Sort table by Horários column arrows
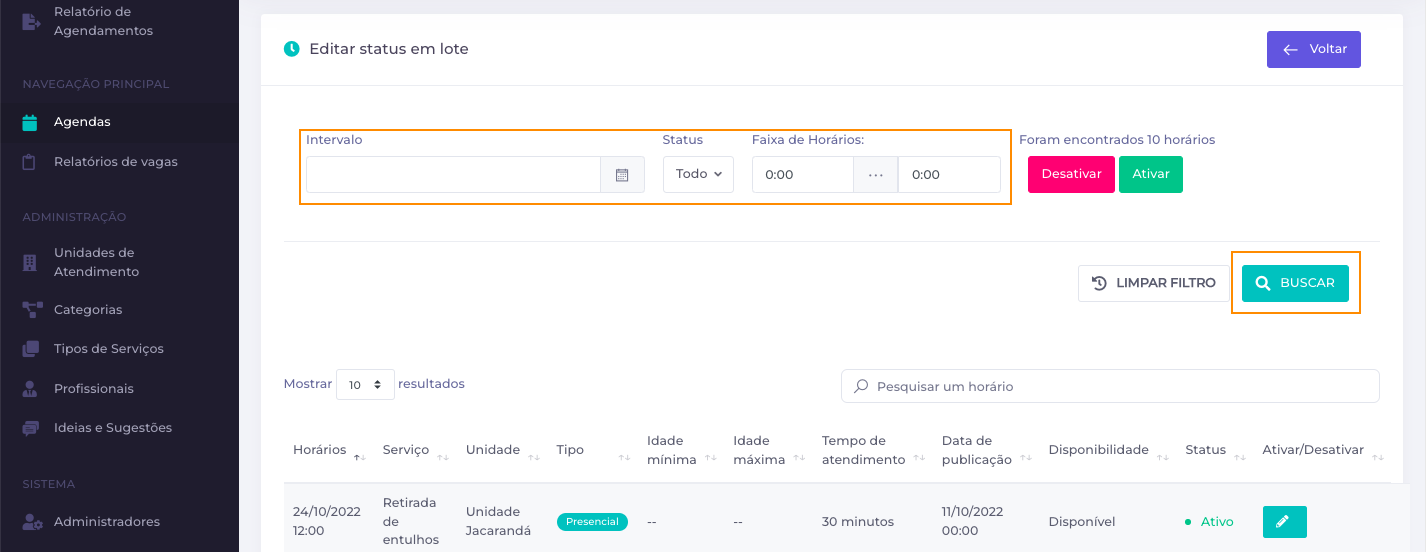The image size is (1426, 552). coord(360,458)
